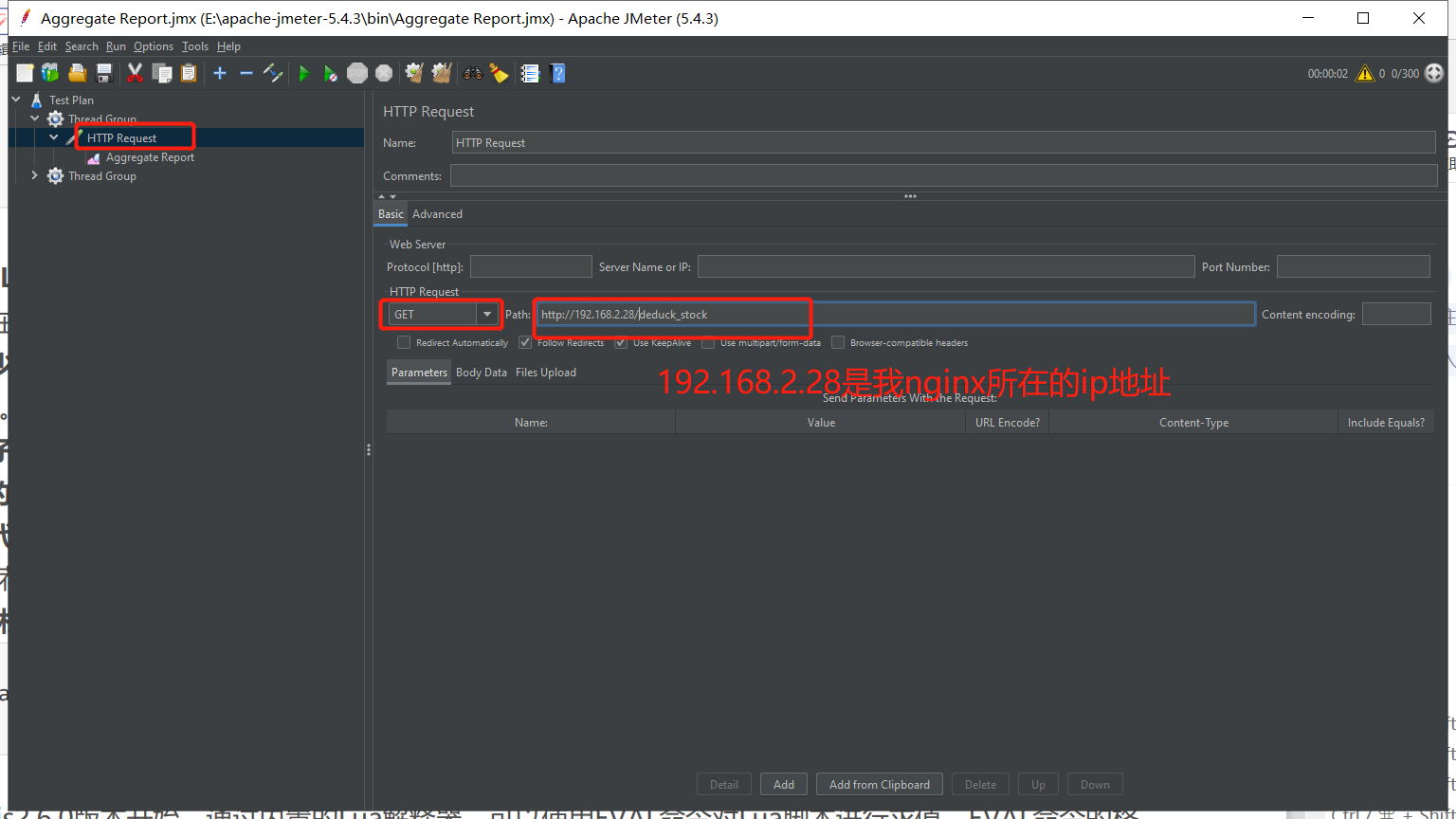The image size is (1456, 819).
Task: Click the Test Plan flask icon
Action: [36, 100]
